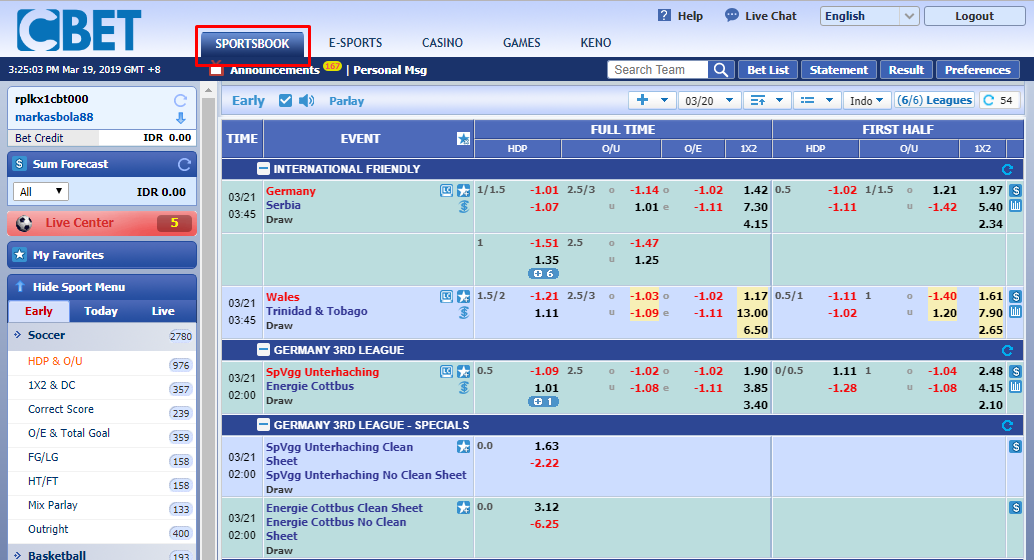1034x560 pixels.
Task: Open the list view layout dropdown
Action: (816, 100)
